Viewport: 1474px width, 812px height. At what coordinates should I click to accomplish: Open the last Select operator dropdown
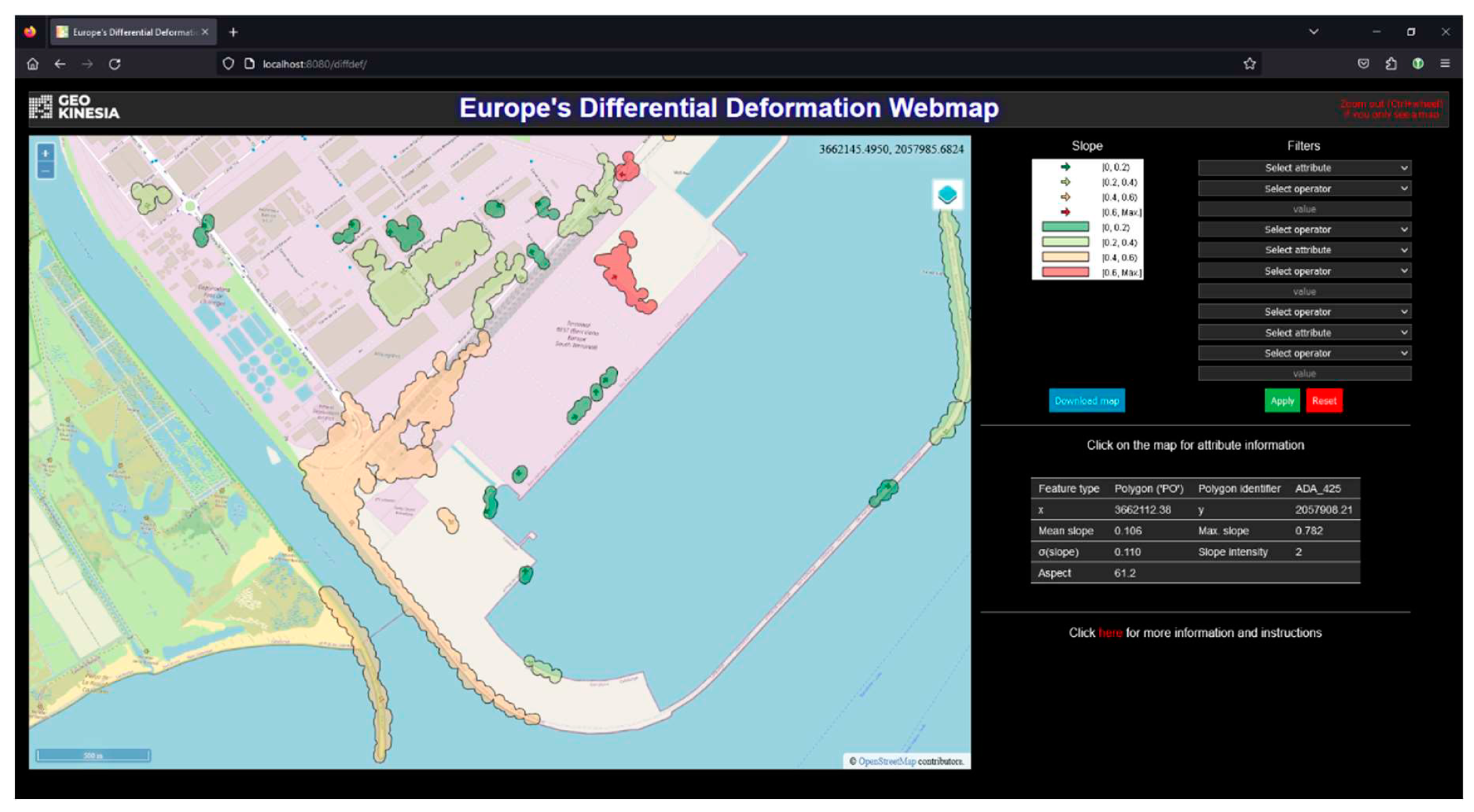pos(1304,353)
